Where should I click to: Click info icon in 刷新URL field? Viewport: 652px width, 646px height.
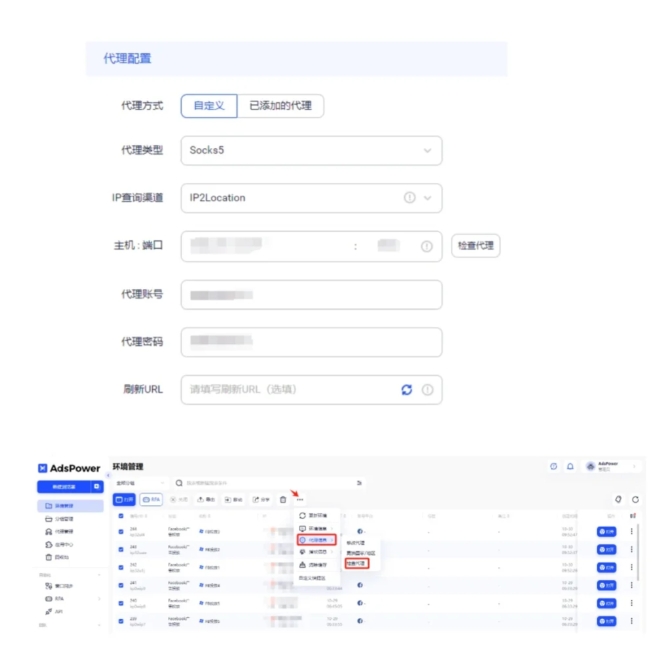(x=427, y=390)
